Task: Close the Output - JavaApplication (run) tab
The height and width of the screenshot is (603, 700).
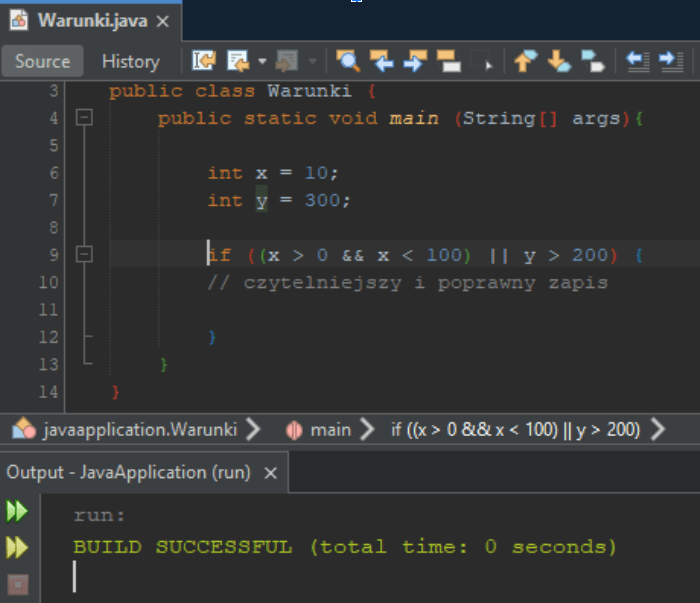Action: click(268, 472)
